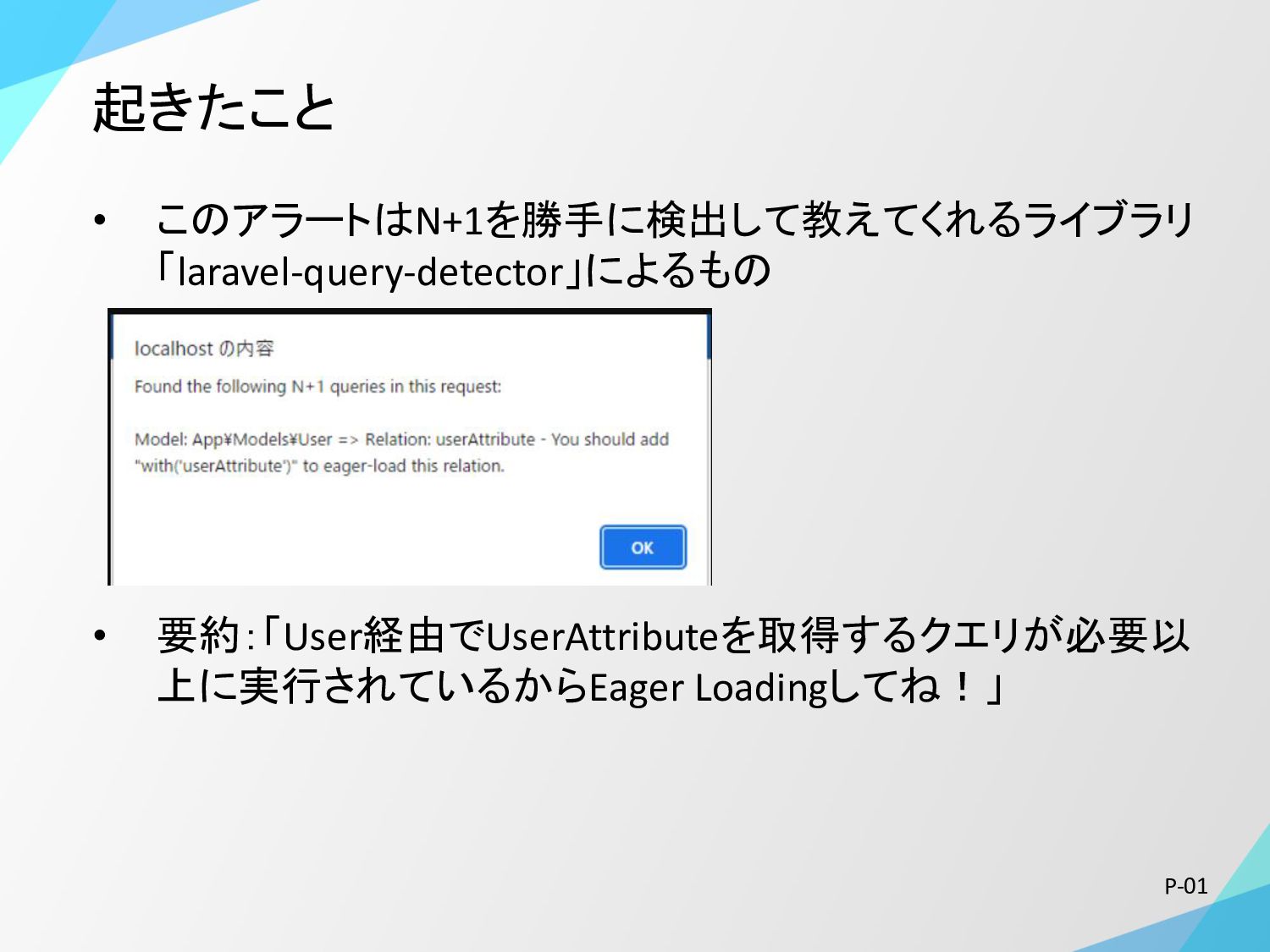Select the slide title "起きたこと"
The width and height of the screenshot is (1270, 952).
(x=213, y=107)
